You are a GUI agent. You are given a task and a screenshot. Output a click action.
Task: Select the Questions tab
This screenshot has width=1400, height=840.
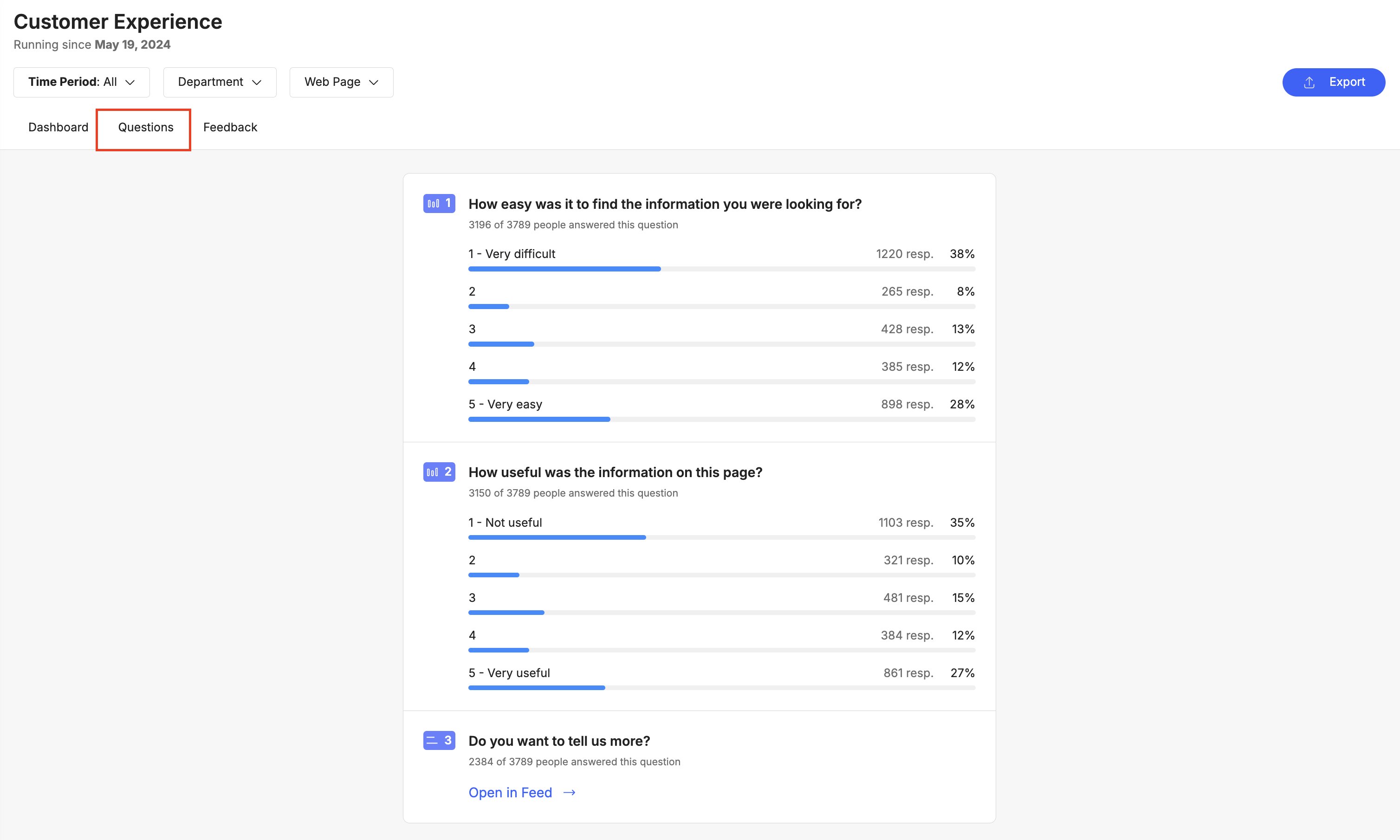click(145, 127)
